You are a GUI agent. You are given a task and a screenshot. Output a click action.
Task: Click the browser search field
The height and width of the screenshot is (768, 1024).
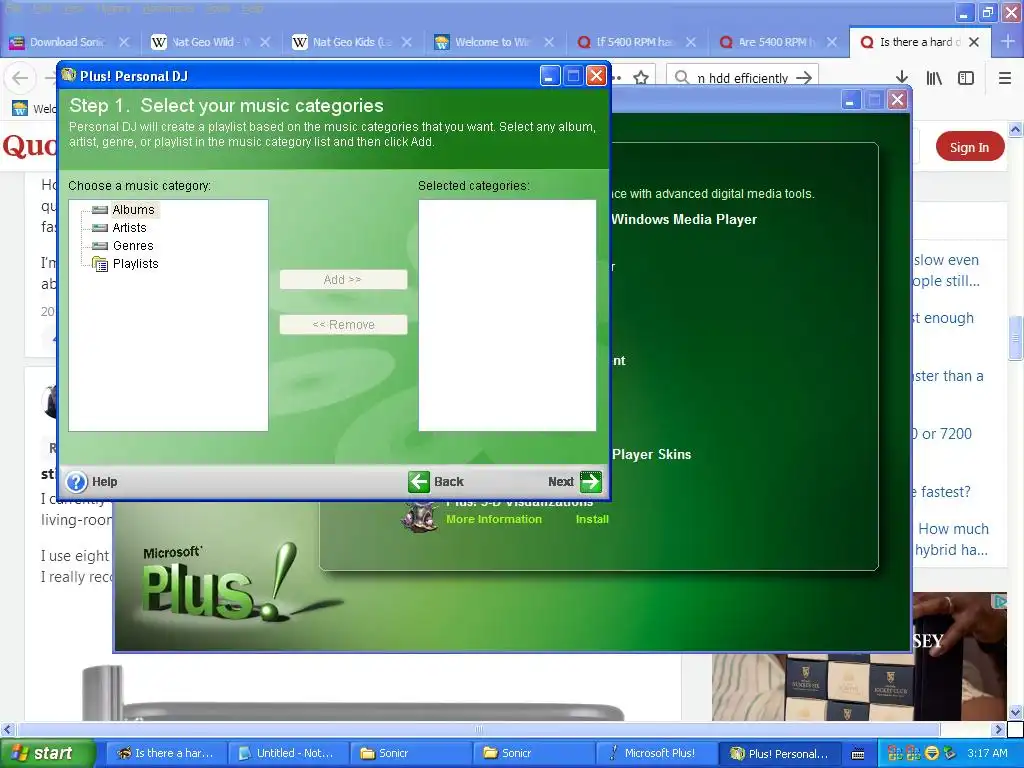(742, 78)
